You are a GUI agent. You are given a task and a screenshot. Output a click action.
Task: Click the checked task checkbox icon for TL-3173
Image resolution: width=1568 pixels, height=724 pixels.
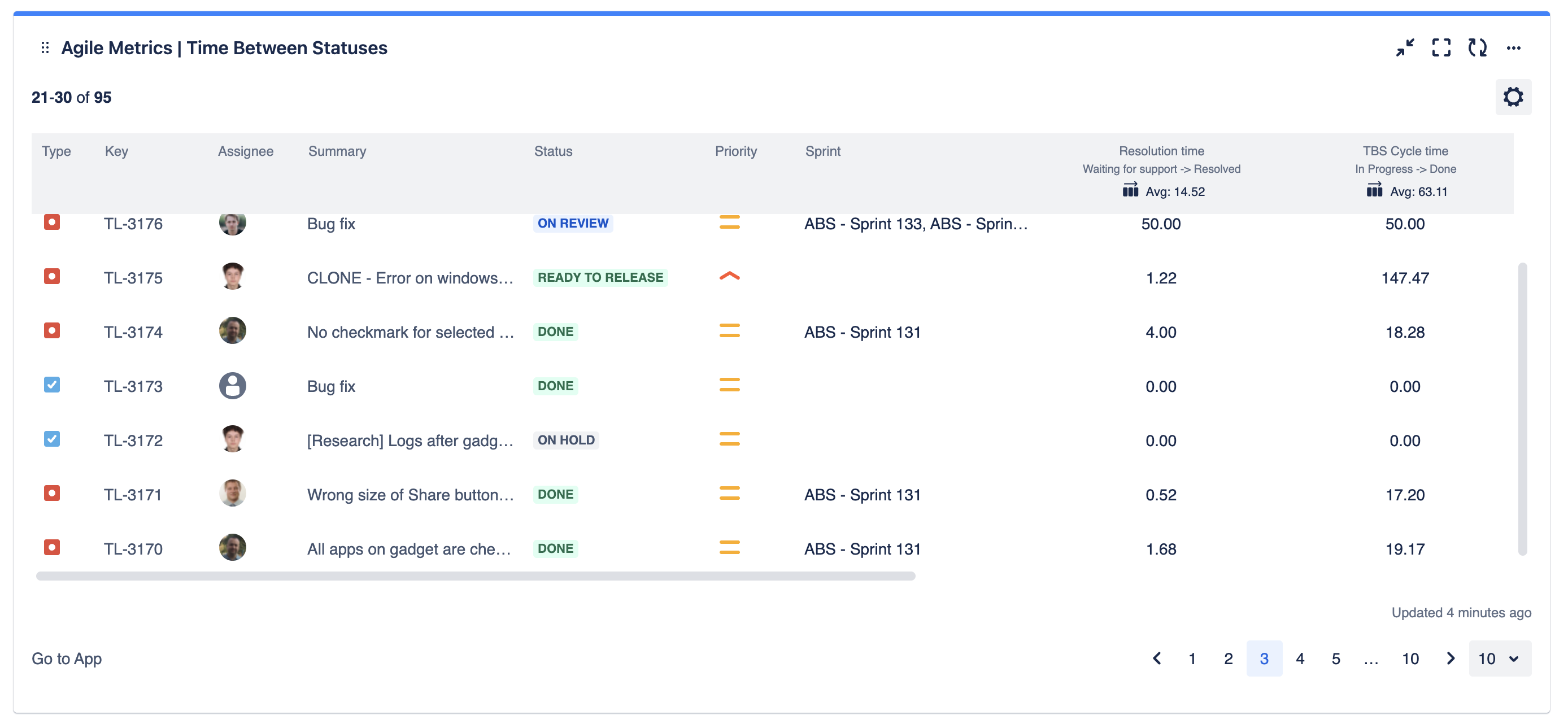(52, 385)
